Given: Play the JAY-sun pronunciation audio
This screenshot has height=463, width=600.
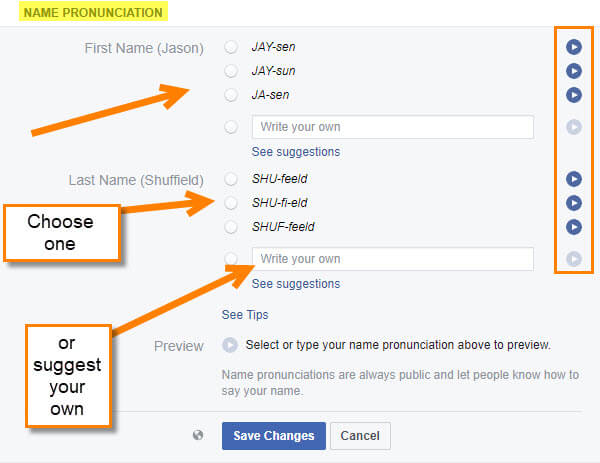Looking at the screenshot, I should point(574,71).
